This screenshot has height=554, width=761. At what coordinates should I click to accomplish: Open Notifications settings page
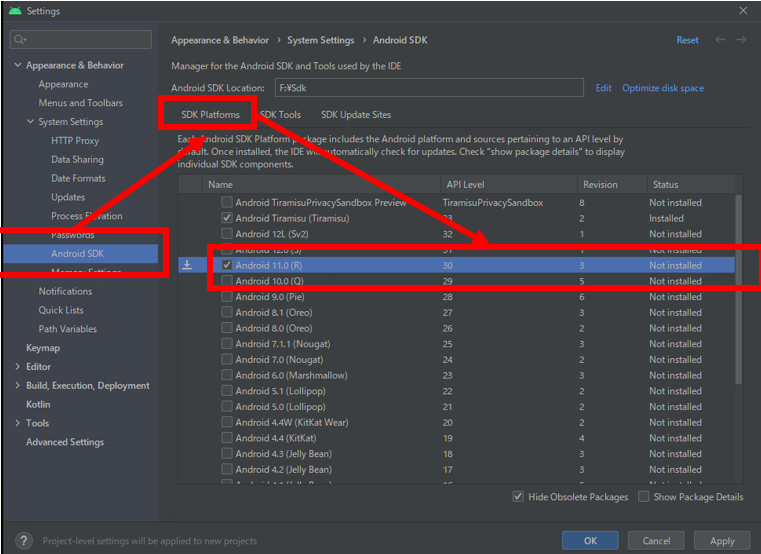(x=65, y=291)
